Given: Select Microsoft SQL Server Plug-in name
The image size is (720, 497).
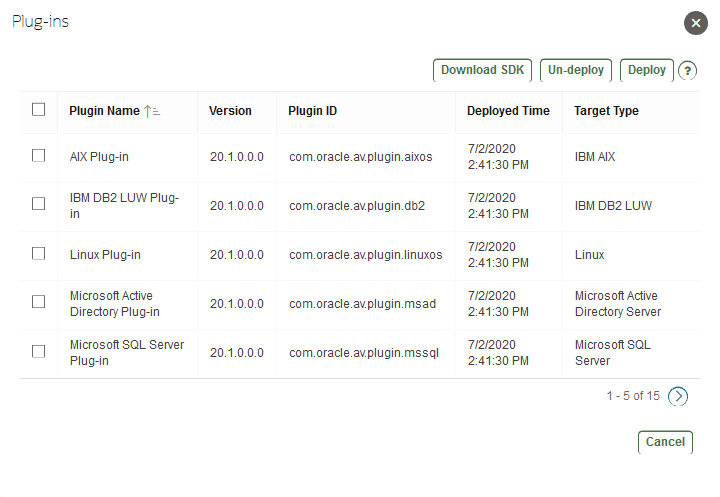Looking at the screenshot, I should click(127, 353).
